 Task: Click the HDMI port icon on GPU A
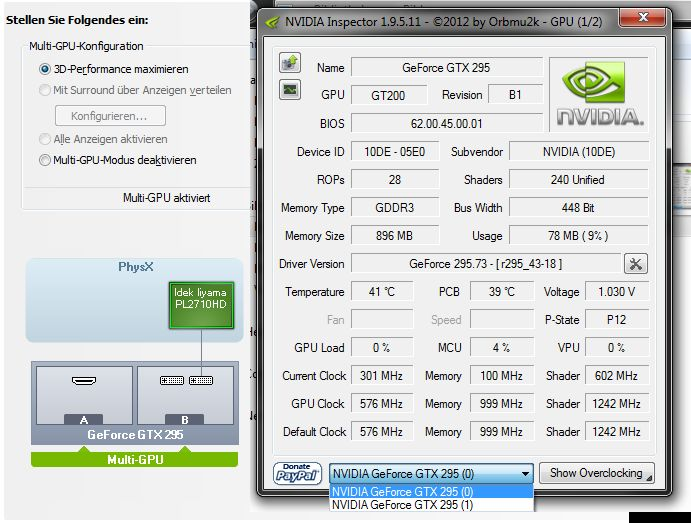pyautogui.click(x=84, y=380)
